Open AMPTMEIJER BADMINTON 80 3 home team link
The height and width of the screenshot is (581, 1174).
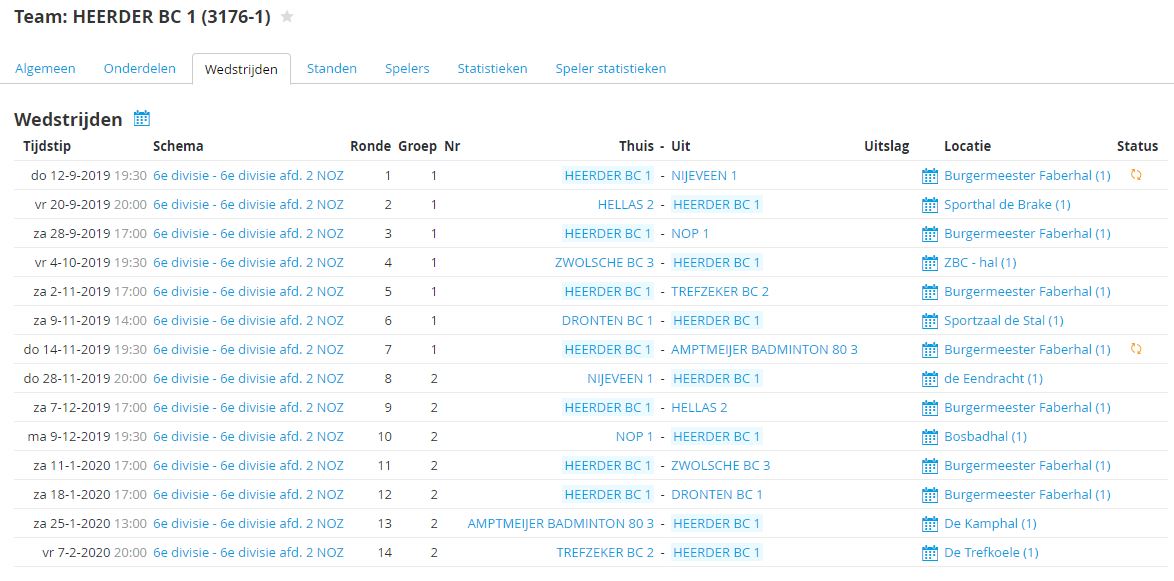click(x=560, y=524)
